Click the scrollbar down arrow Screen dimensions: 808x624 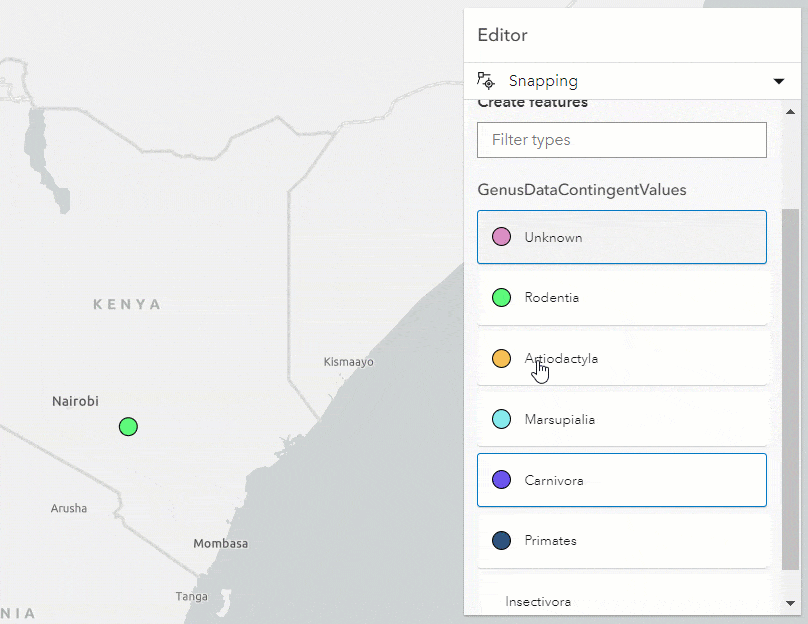click(790, 603)
